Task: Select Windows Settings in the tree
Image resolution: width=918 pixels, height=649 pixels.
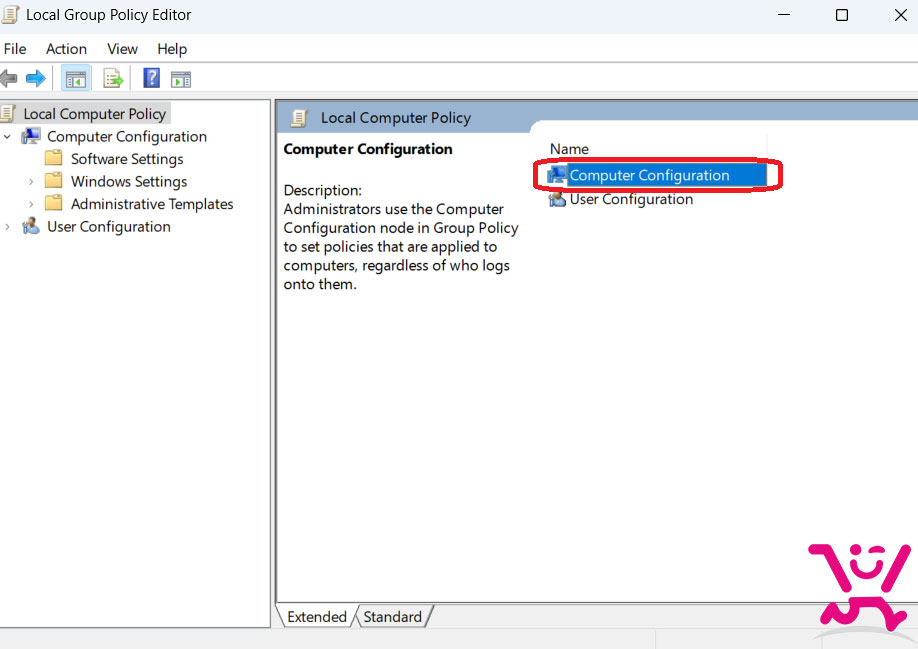Action: (x=129, y=181)
